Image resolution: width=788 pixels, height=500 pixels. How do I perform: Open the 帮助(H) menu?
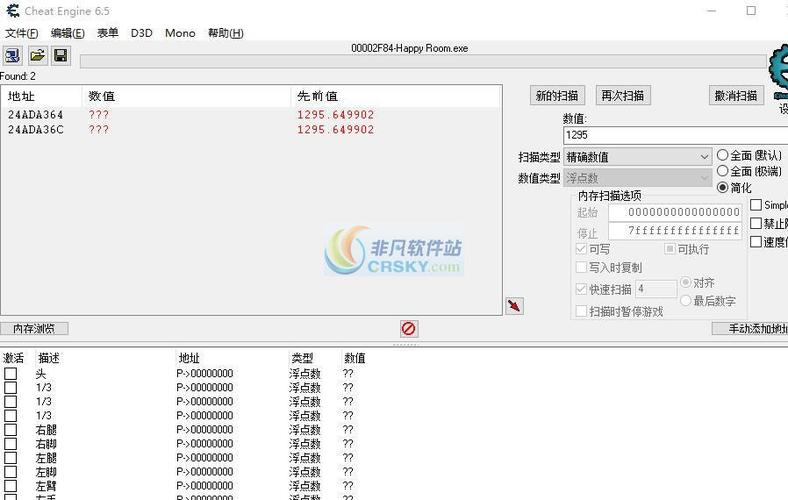(x=226, y=33)
